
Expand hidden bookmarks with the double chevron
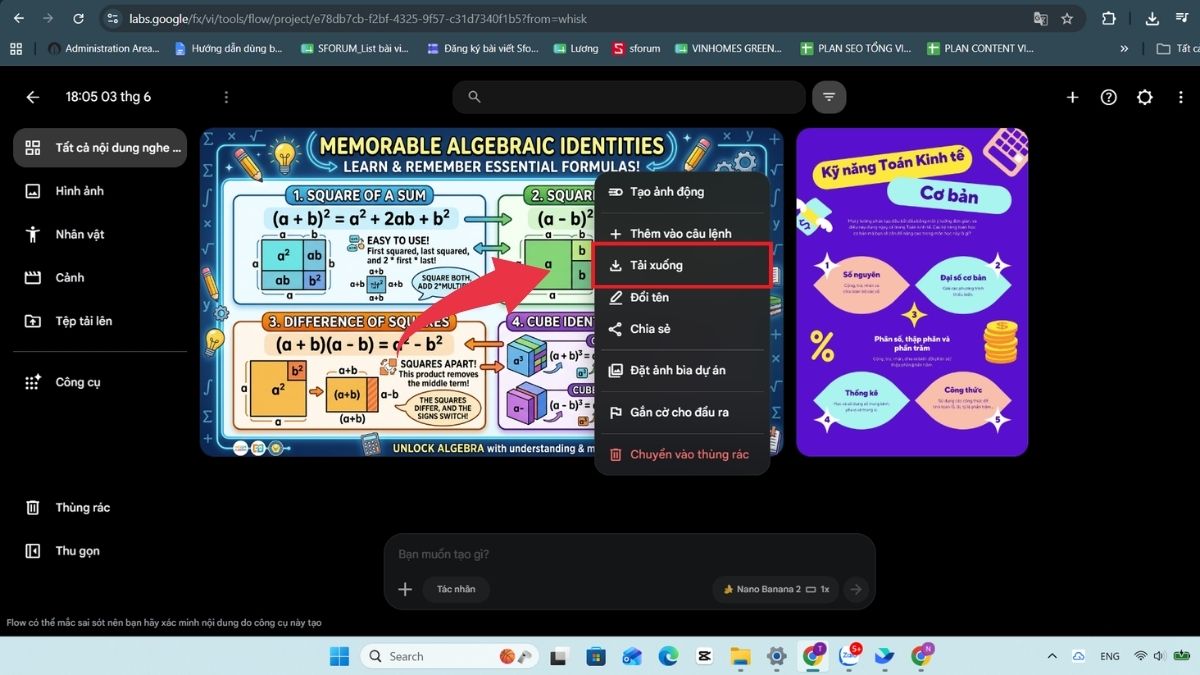[1124, 48]
